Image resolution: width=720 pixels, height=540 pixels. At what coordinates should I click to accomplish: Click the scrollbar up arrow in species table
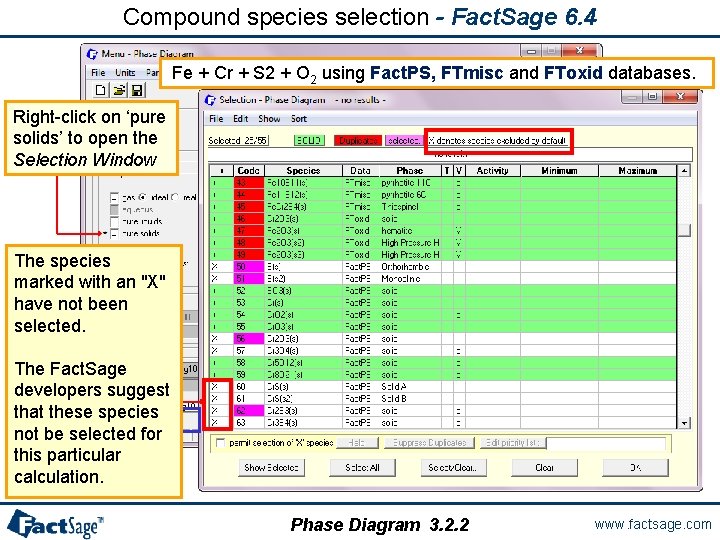(x=684, y=171)
